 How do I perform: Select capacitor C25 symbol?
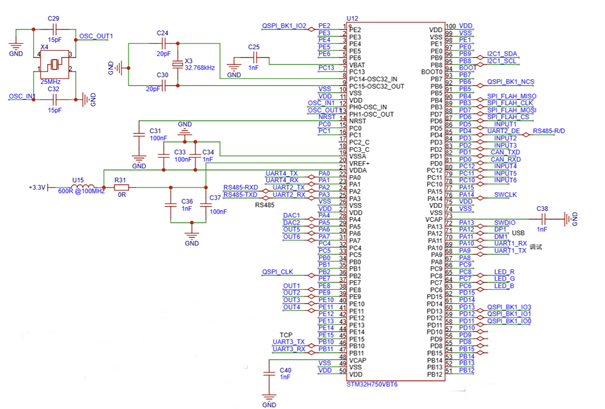coord(254,58)
